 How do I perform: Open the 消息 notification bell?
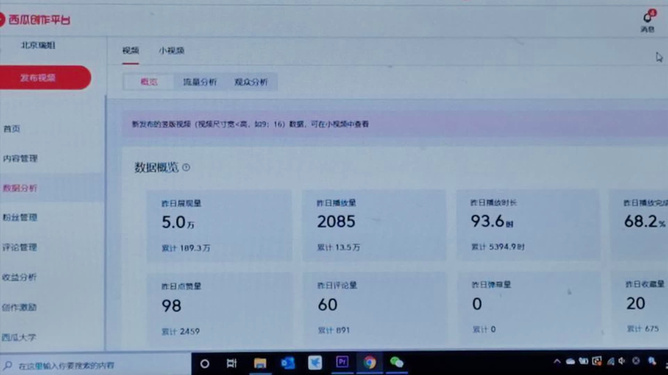[x=648, y=21]
